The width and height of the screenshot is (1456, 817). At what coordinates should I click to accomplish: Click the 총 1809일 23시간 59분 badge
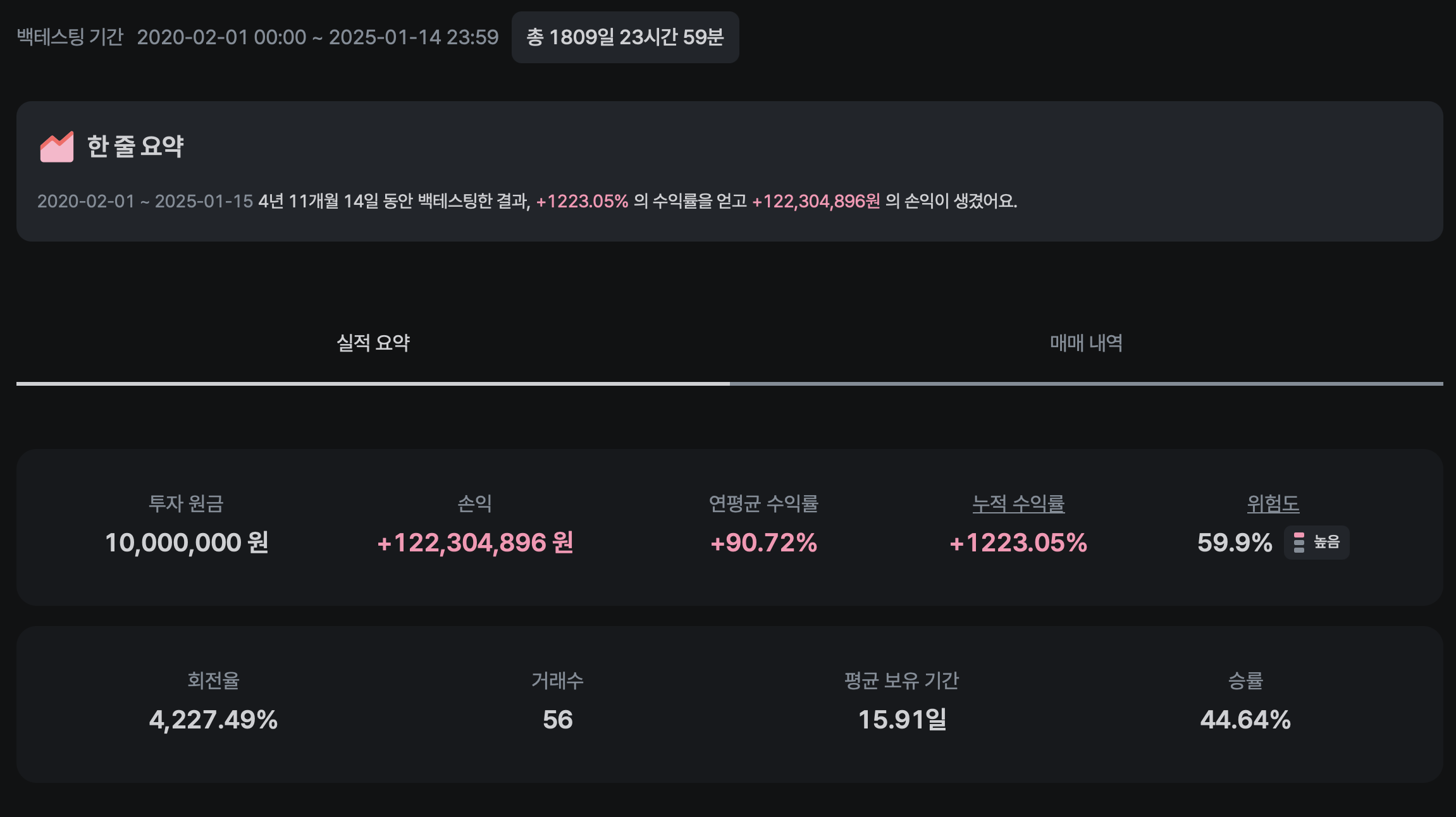pyautogui.click(x=625, y=37)
